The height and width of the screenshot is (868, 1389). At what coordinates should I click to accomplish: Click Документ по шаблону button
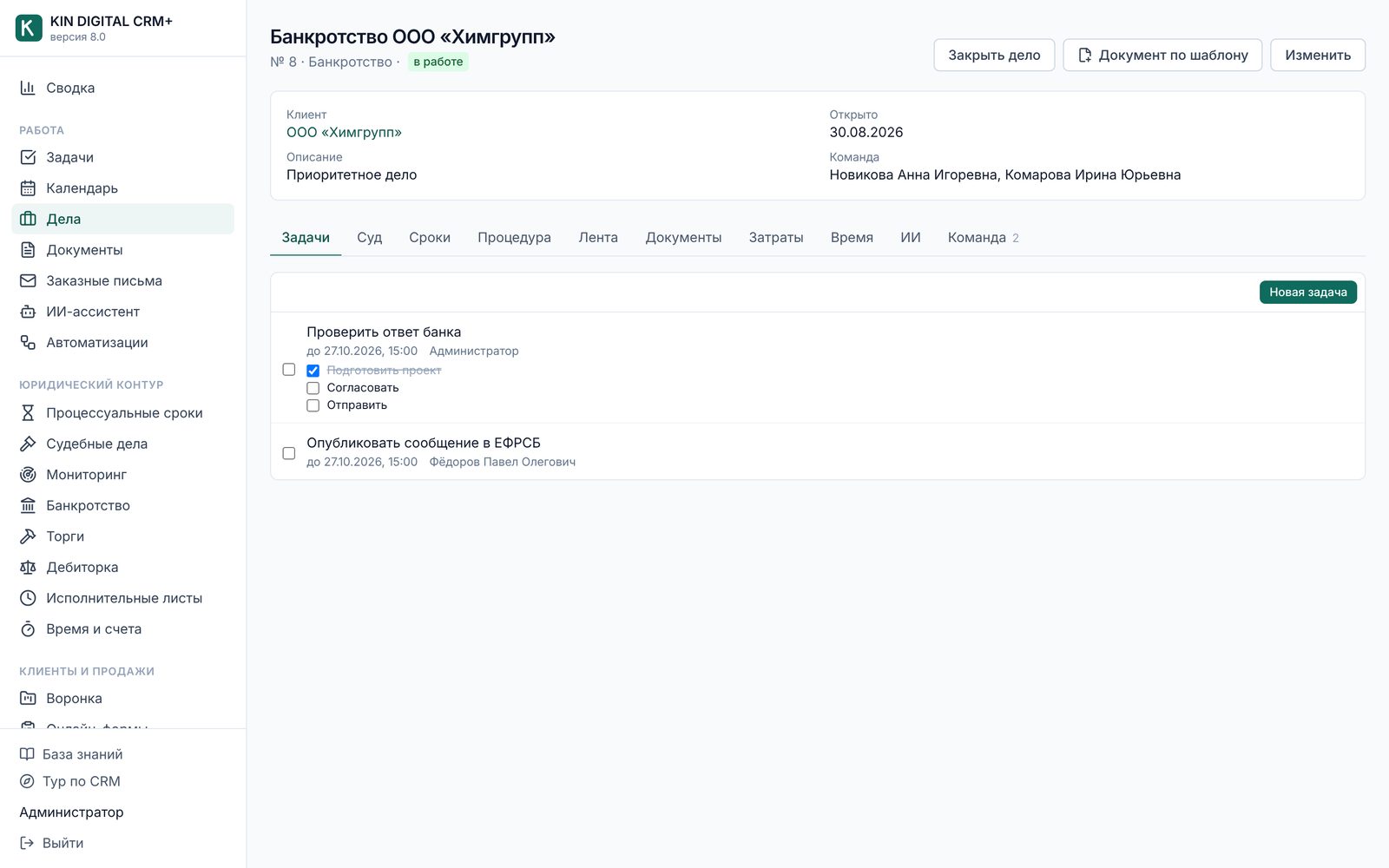tap(1162, 55)
